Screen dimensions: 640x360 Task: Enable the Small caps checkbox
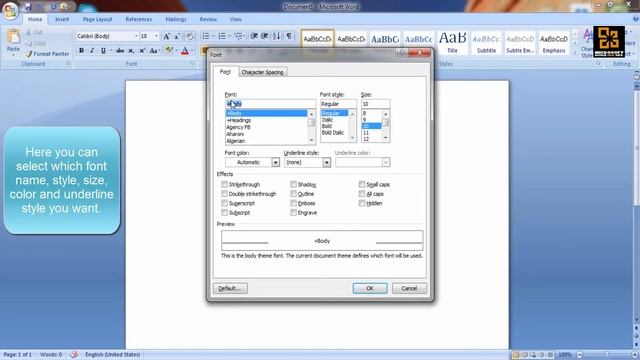click(362, 184)
